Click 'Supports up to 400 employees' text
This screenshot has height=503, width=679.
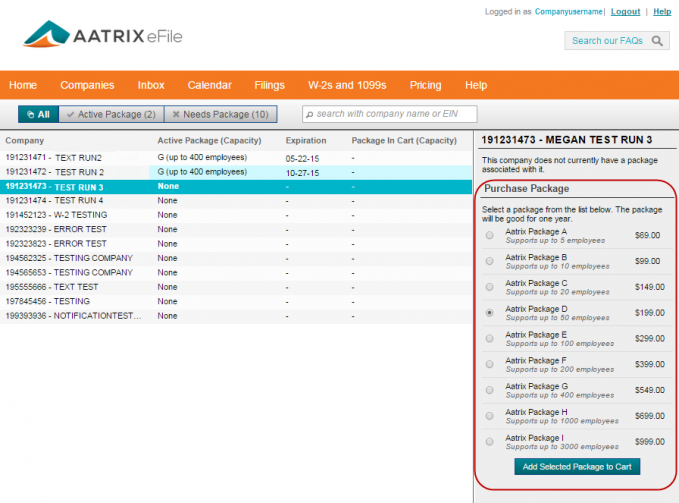[x=559, y=395]
